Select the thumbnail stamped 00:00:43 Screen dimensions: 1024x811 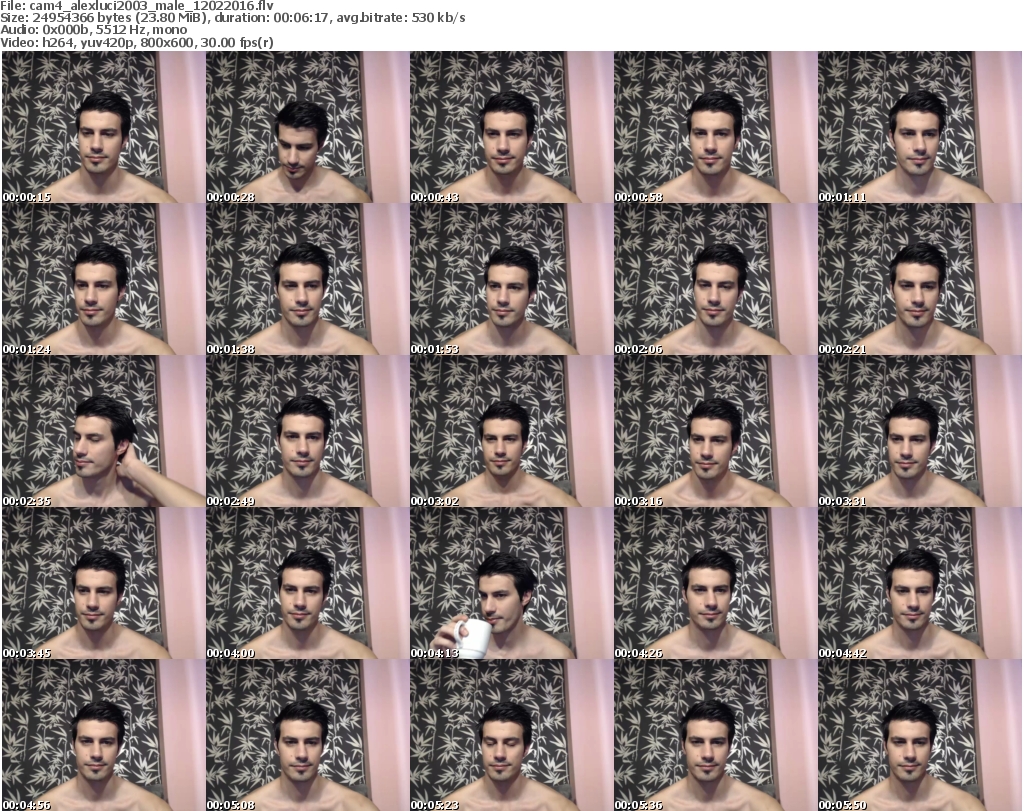click(511, 127)
